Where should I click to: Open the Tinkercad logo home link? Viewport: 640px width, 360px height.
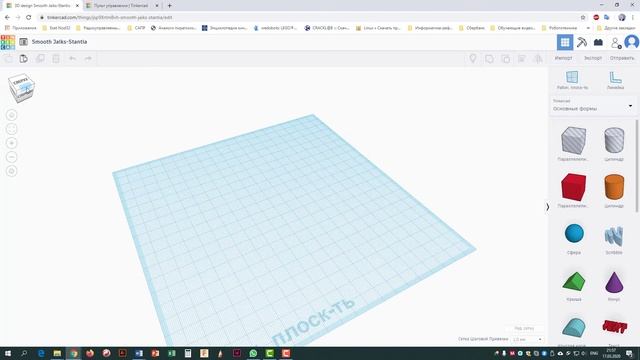click(x=8, y=42)
